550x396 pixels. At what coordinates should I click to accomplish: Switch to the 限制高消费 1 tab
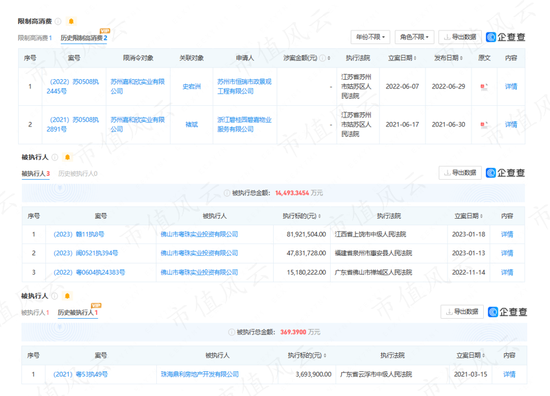point(35,38)
